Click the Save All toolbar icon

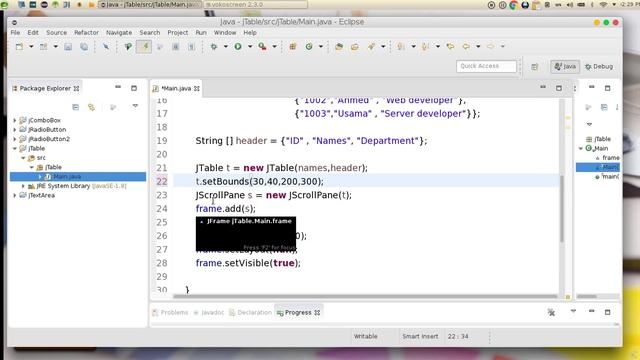pos(84,47)
